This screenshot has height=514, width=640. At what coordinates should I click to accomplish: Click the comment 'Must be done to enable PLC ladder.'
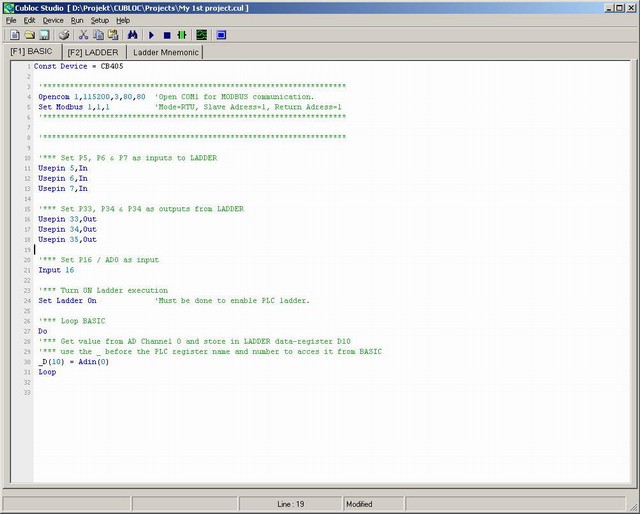232,301
